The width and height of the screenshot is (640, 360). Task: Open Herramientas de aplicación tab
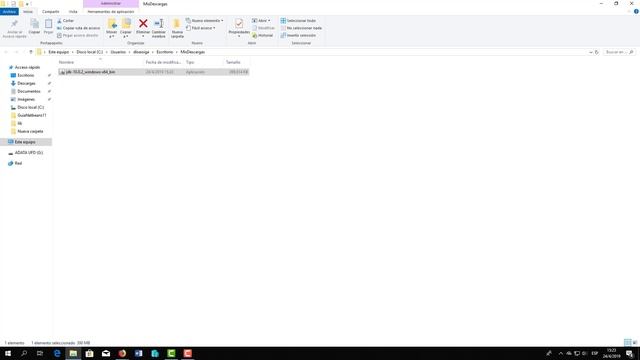click(x=111, y=11)
